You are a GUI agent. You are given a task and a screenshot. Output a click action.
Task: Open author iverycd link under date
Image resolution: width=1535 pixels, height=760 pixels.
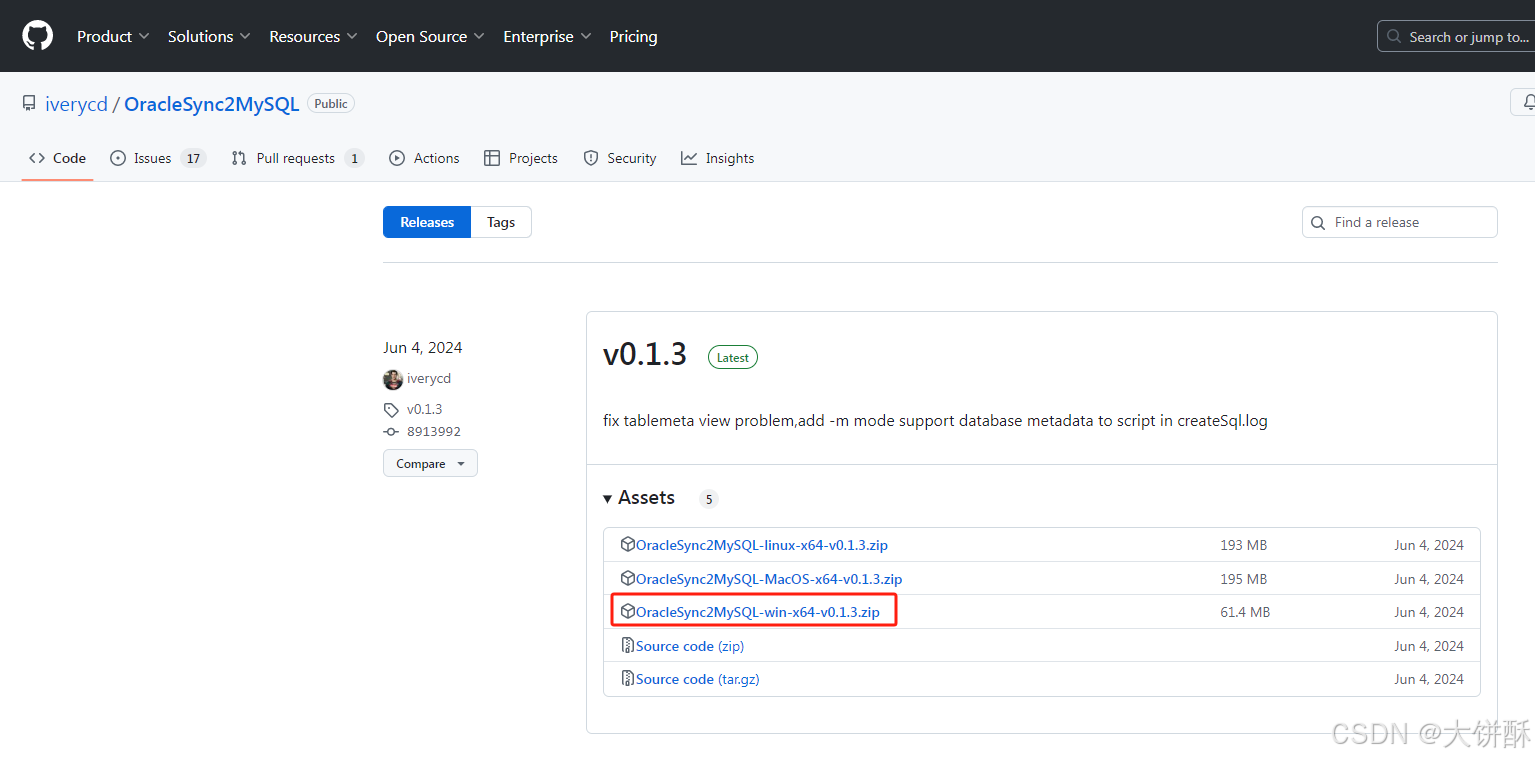(429, 378)
